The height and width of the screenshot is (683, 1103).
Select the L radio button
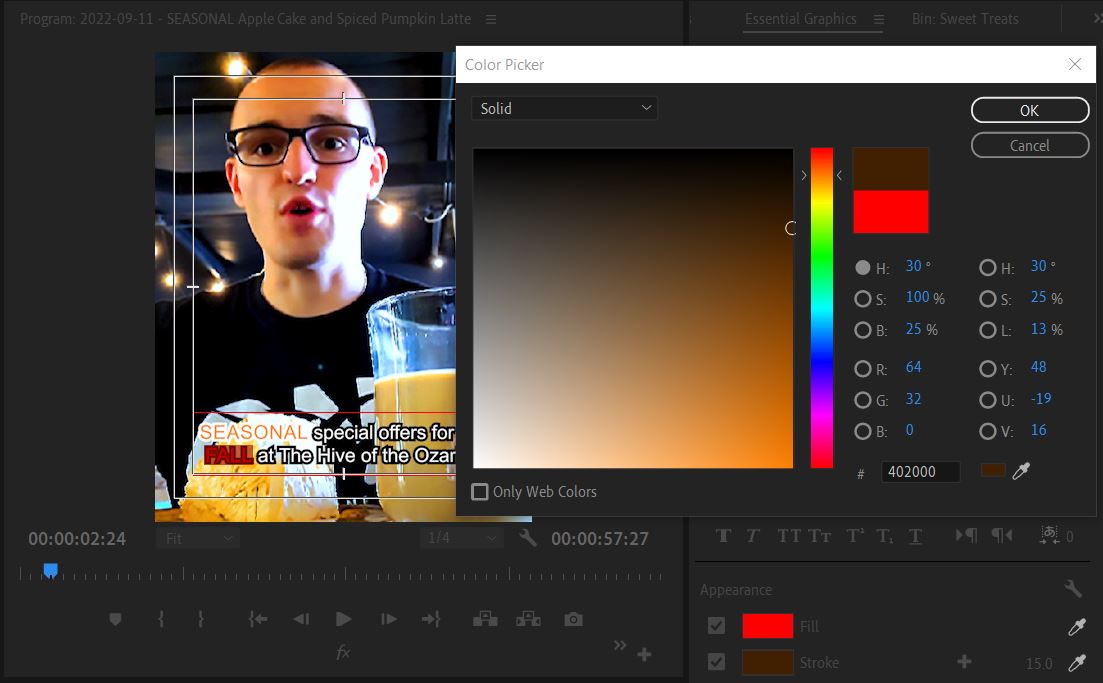(988, 330)
